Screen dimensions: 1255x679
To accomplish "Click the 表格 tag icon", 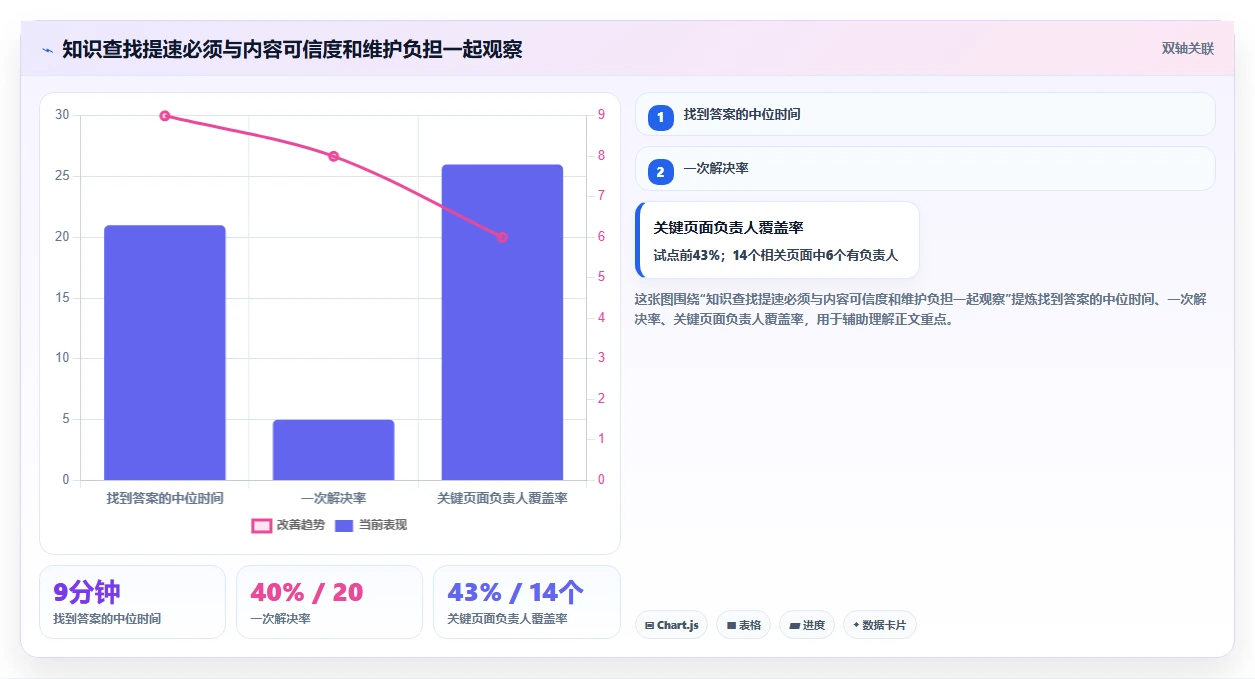I will click(731, 625).
